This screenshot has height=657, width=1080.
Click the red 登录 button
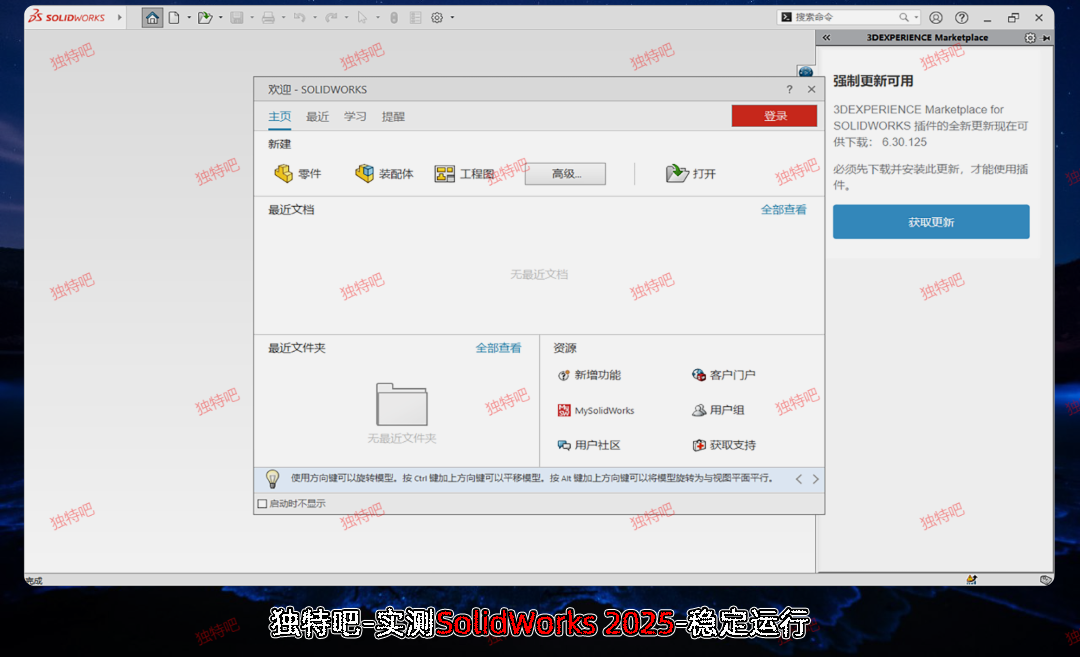click(774, 116)
